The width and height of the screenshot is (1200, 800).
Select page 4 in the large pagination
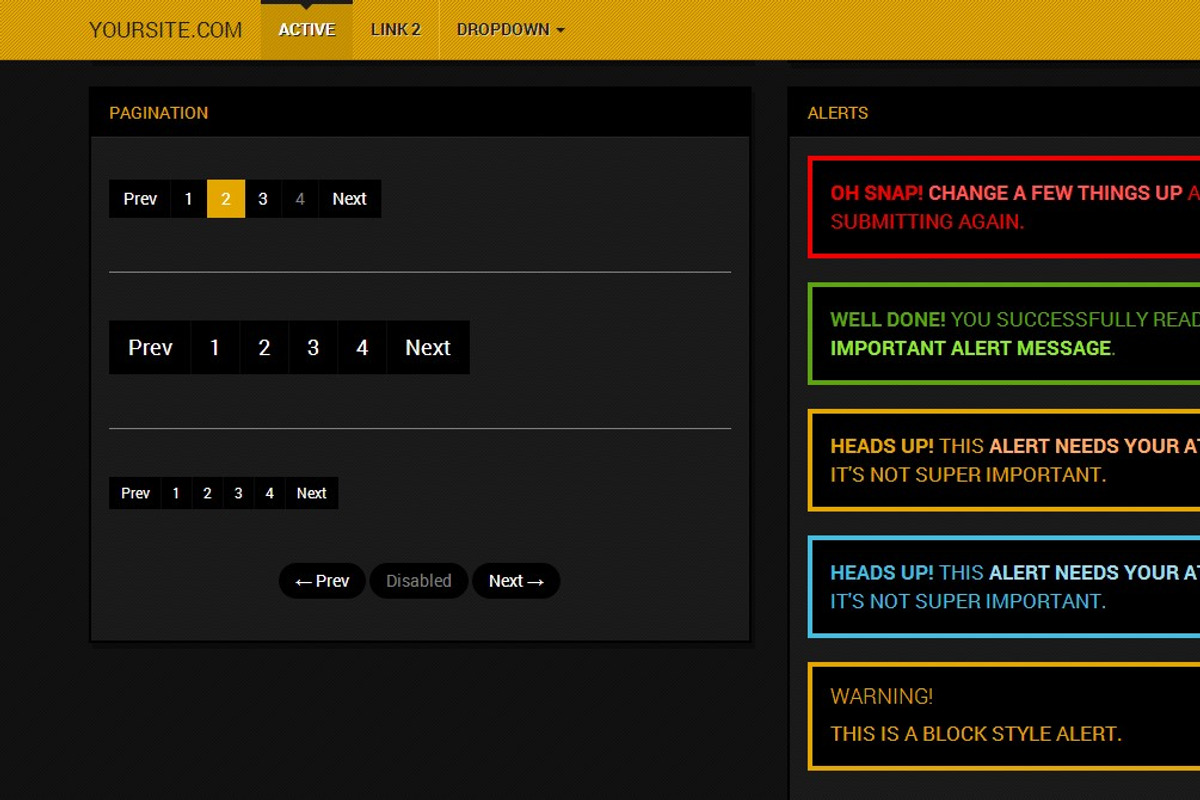tap(362, 347)
